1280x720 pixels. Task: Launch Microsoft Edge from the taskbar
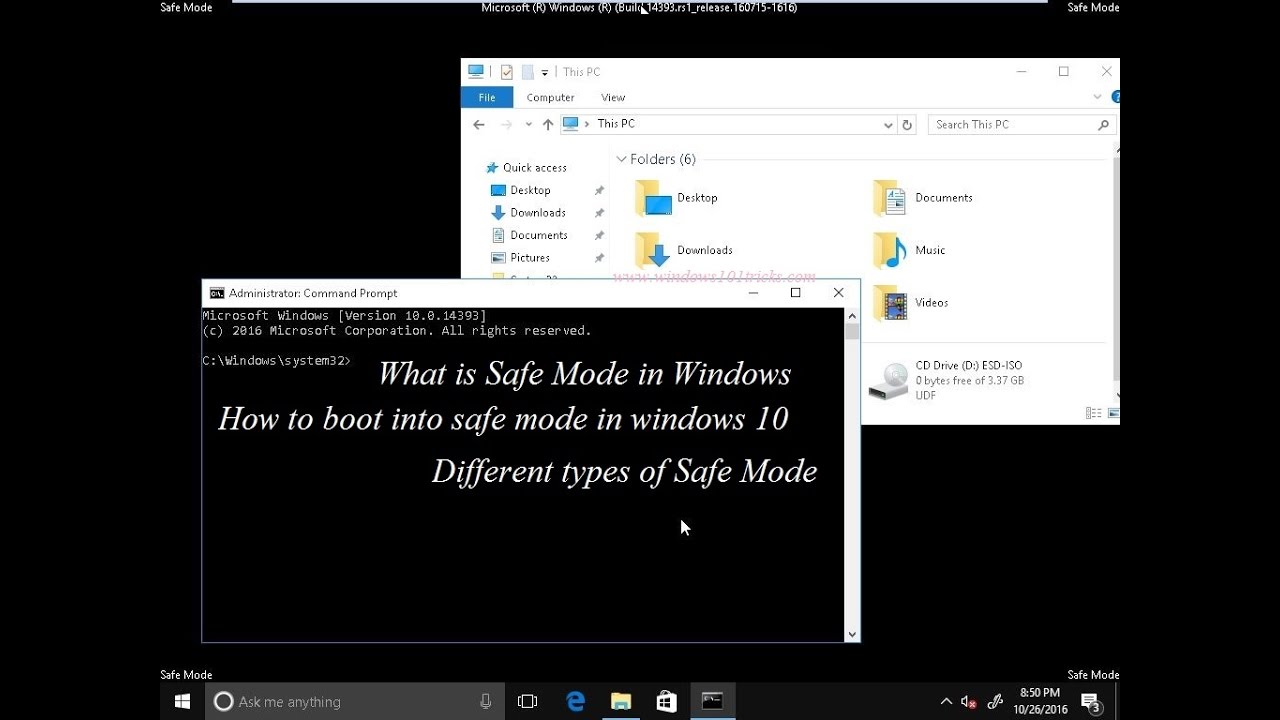575,702
